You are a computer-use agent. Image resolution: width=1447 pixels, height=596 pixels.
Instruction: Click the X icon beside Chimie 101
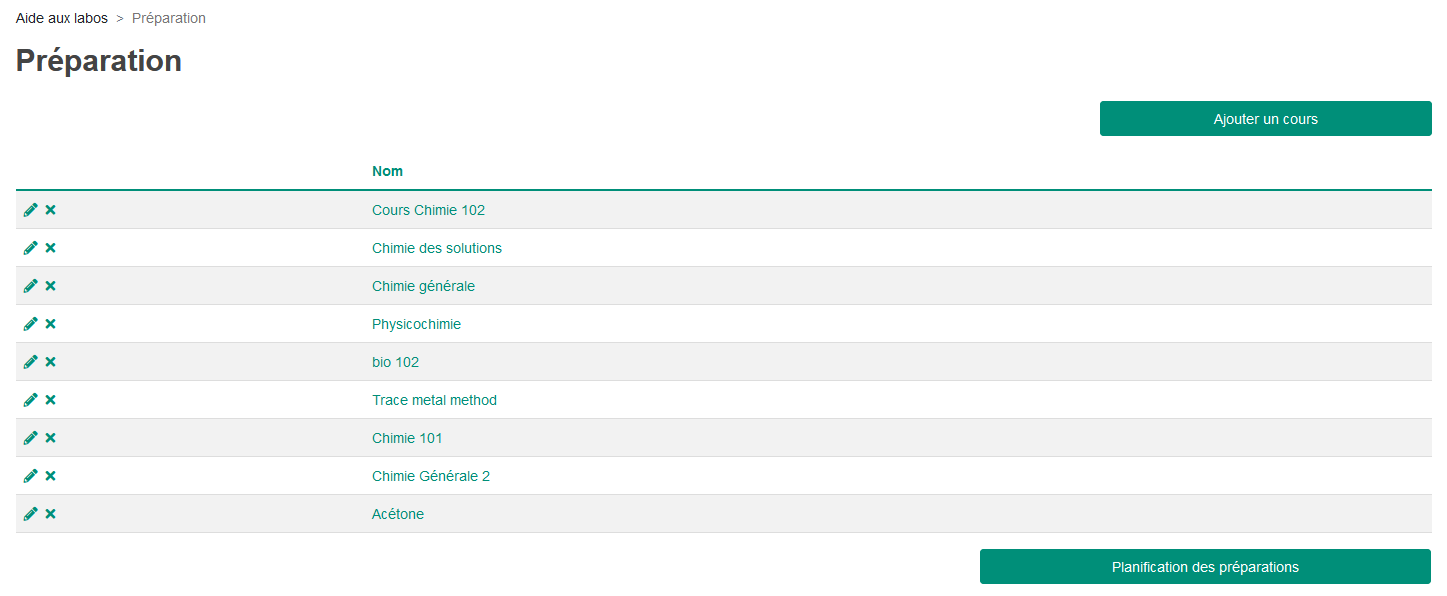coord(51,438)
